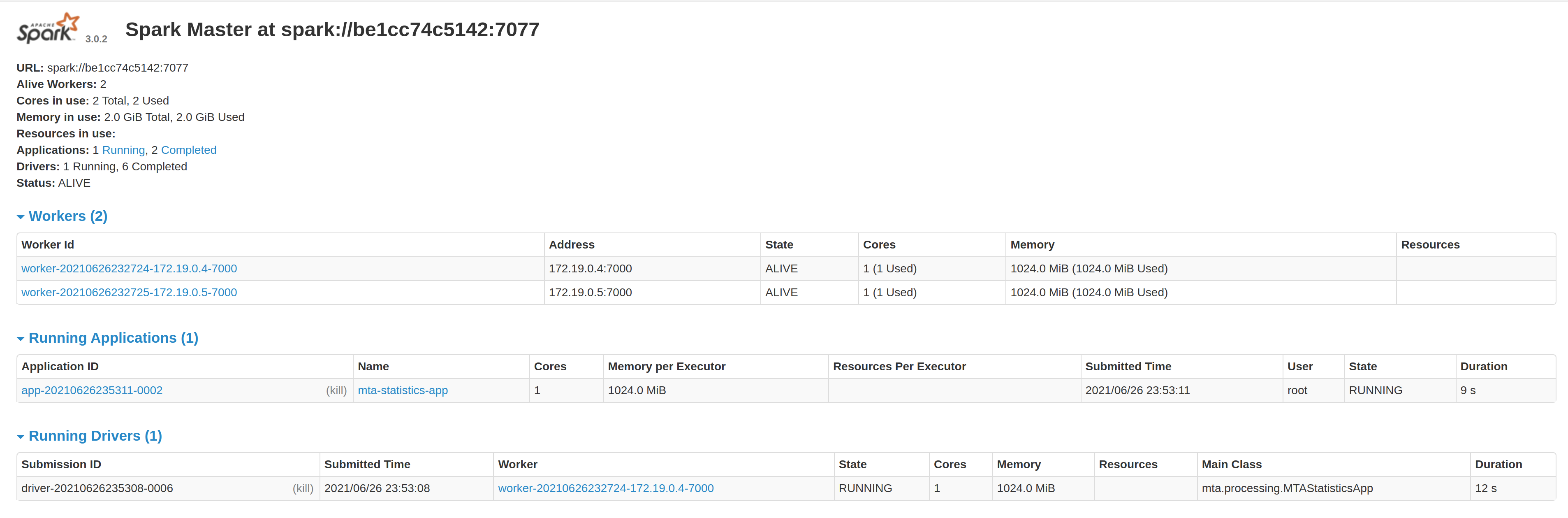This screenshot has height=518, width=1568.
Task: Open the Running applications link
Action: pos(123,150)
